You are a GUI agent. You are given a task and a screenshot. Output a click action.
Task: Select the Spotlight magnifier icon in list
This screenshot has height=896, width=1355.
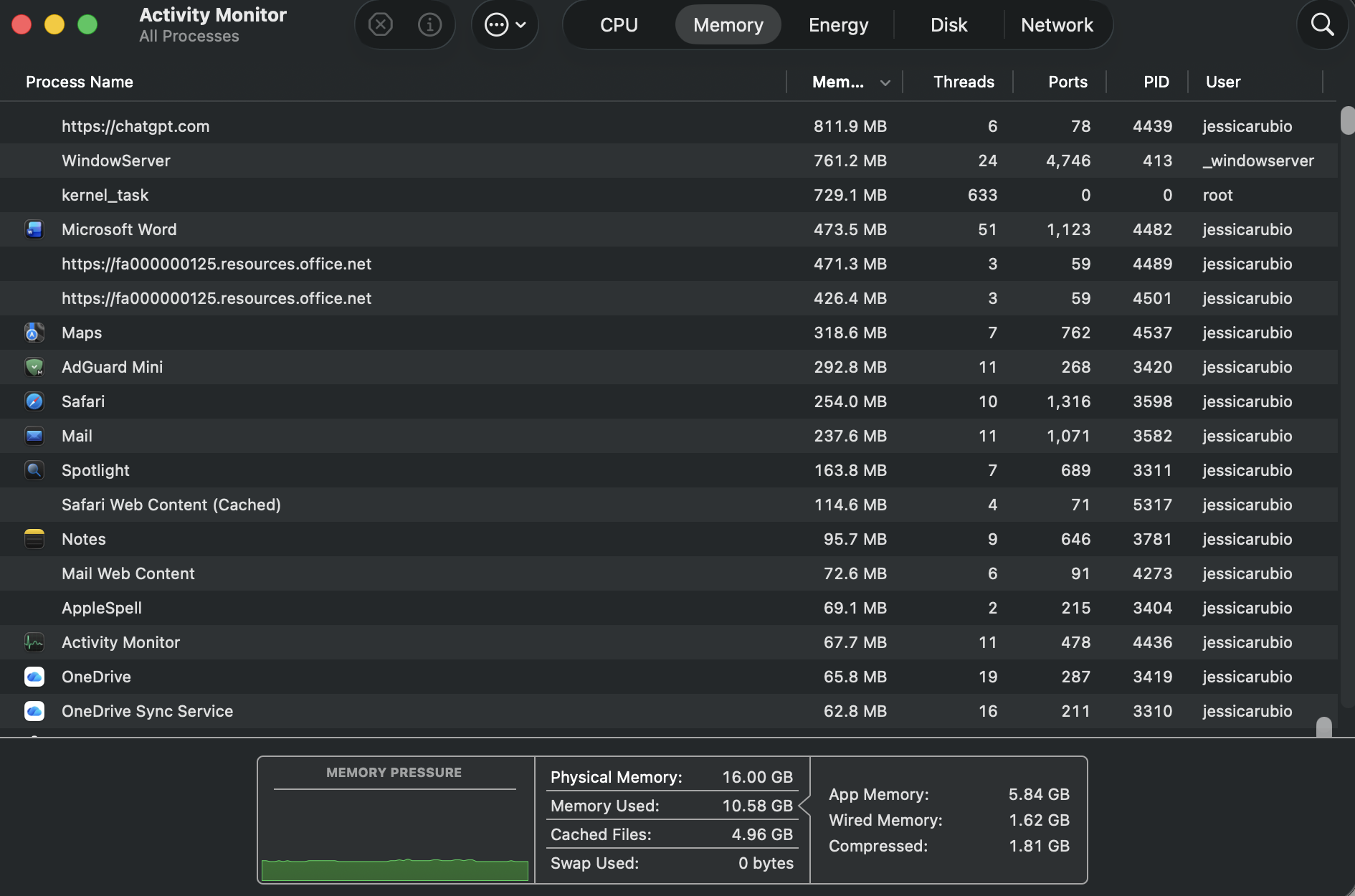pos(34,470)
